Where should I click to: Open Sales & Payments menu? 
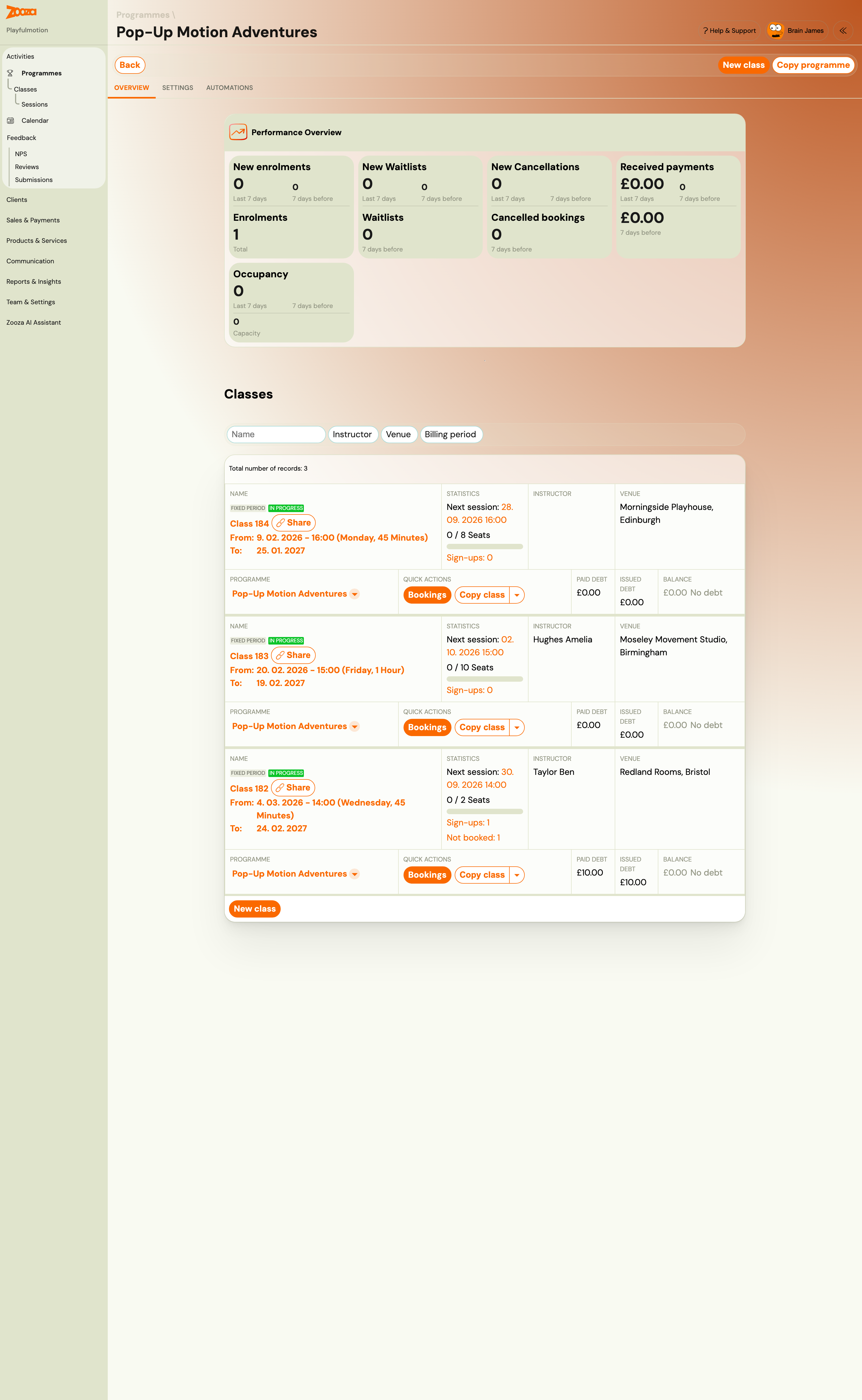tap(33, 220)
